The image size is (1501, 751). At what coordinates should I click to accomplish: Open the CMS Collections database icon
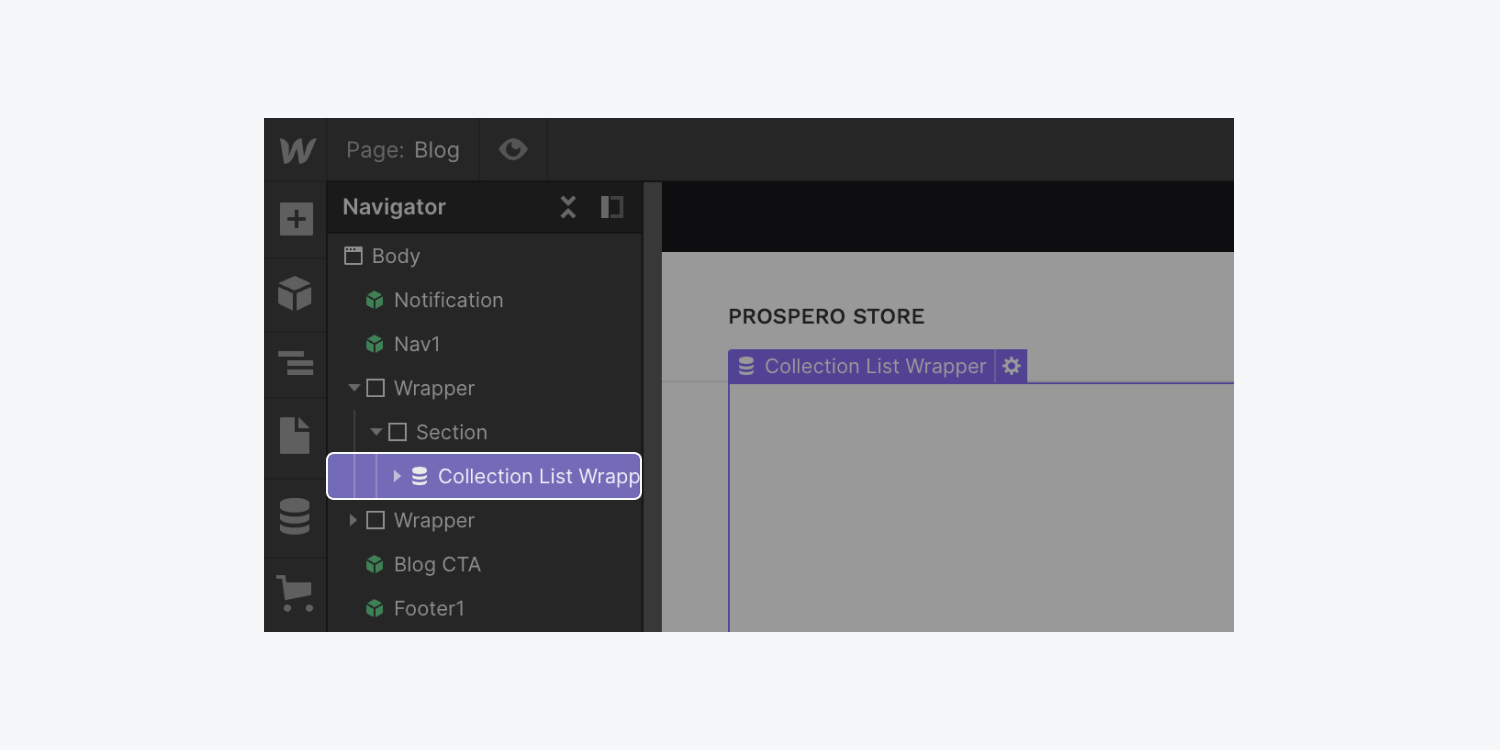tap(295, 517)
